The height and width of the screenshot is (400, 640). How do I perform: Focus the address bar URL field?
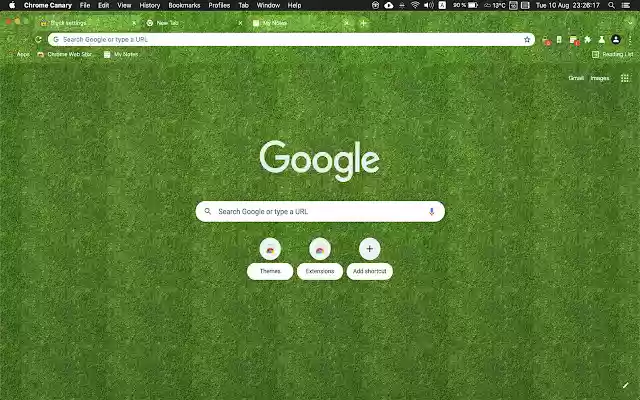[x=291, y=40]
